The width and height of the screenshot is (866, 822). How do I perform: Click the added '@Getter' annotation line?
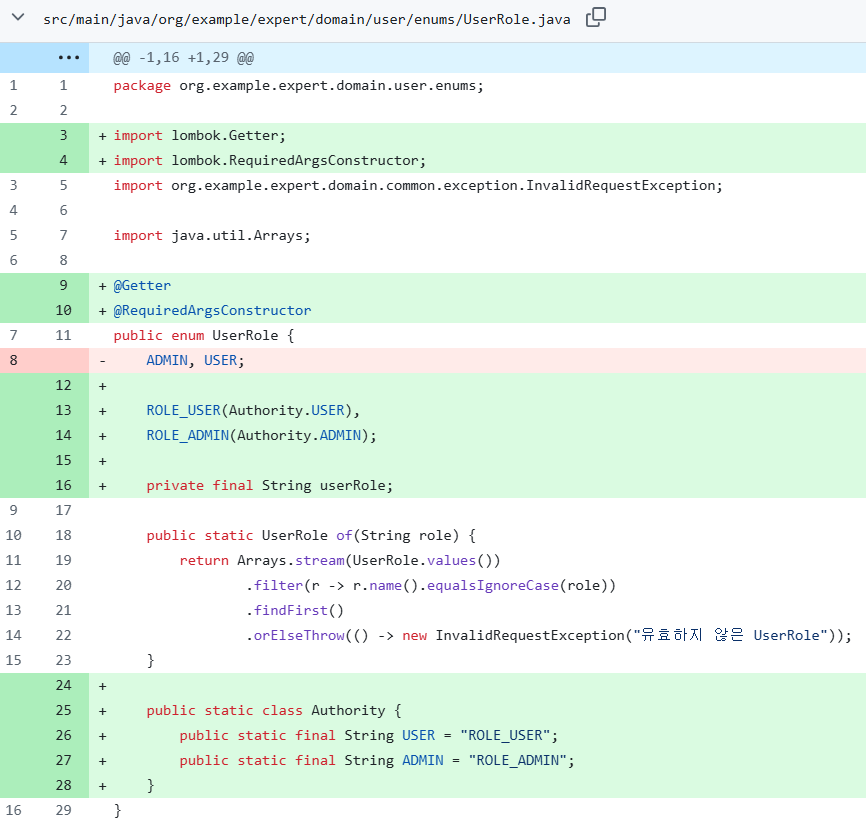142,286
